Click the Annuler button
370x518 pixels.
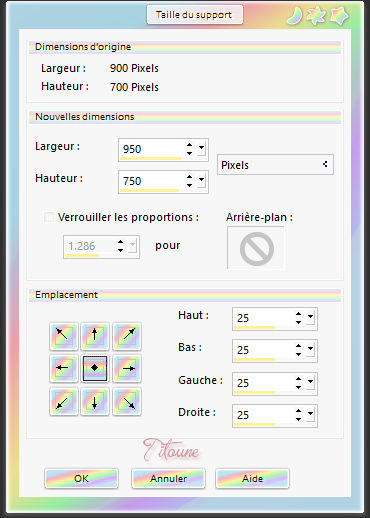coord(168,478)
